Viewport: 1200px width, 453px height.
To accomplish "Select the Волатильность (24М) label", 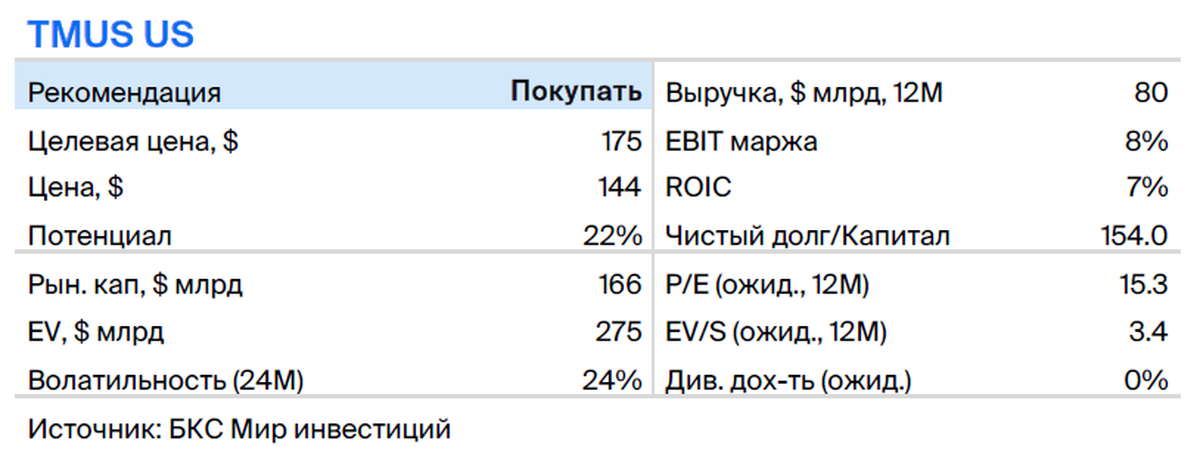I will (x=166, y=380).
